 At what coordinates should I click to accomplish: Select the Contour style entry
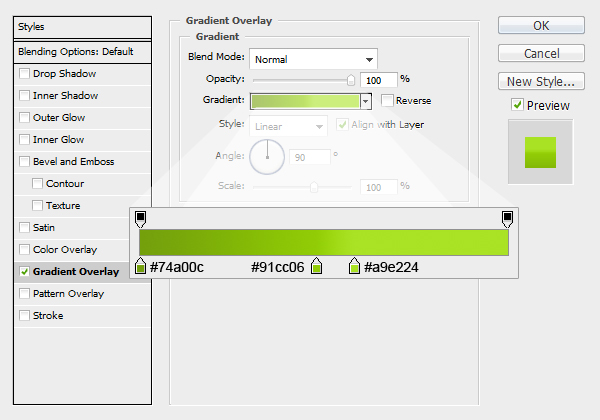[x=65, y=184]
